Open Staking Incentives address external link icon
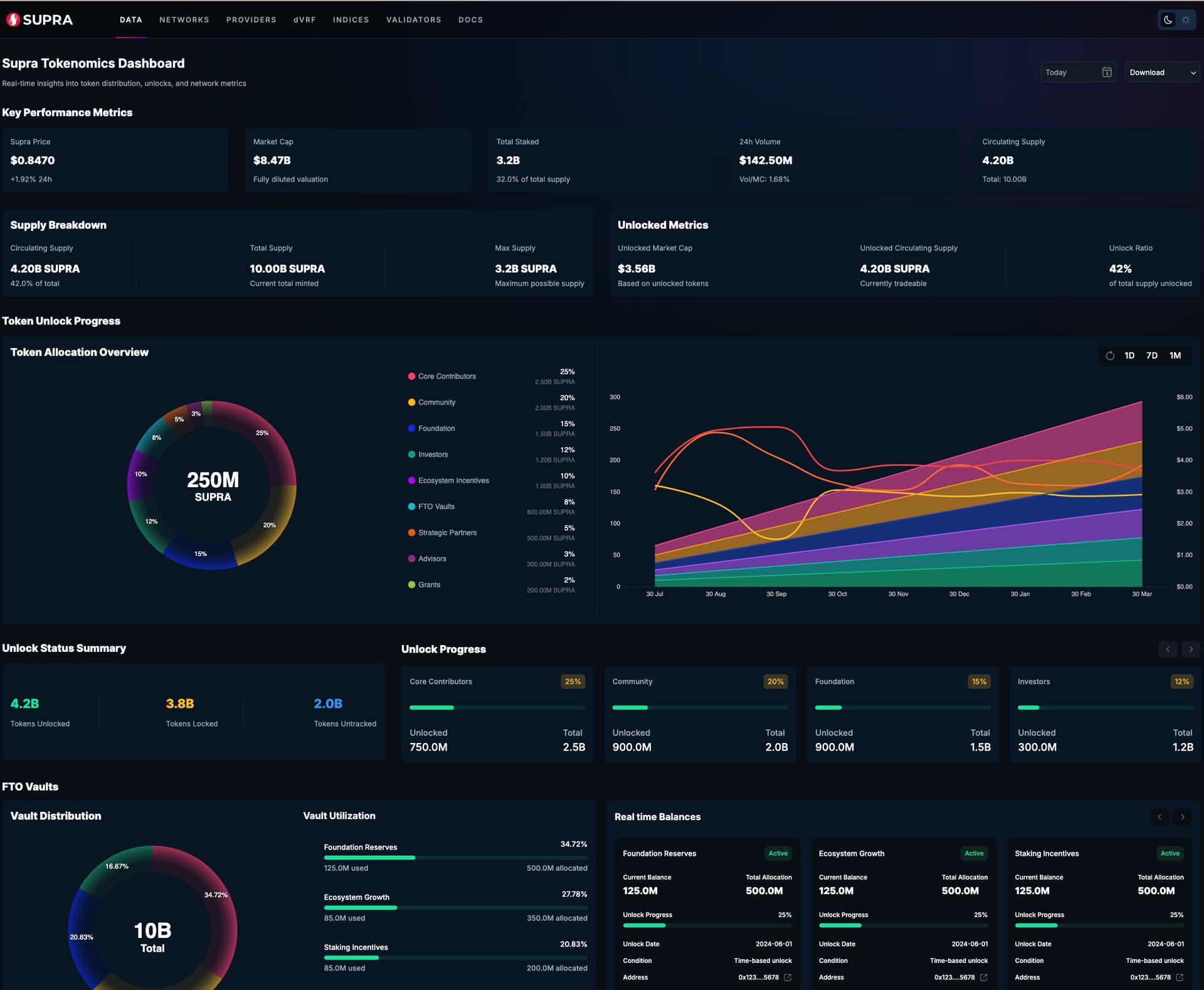This screenshot has height=990, width=1204. click(1180, 977)
